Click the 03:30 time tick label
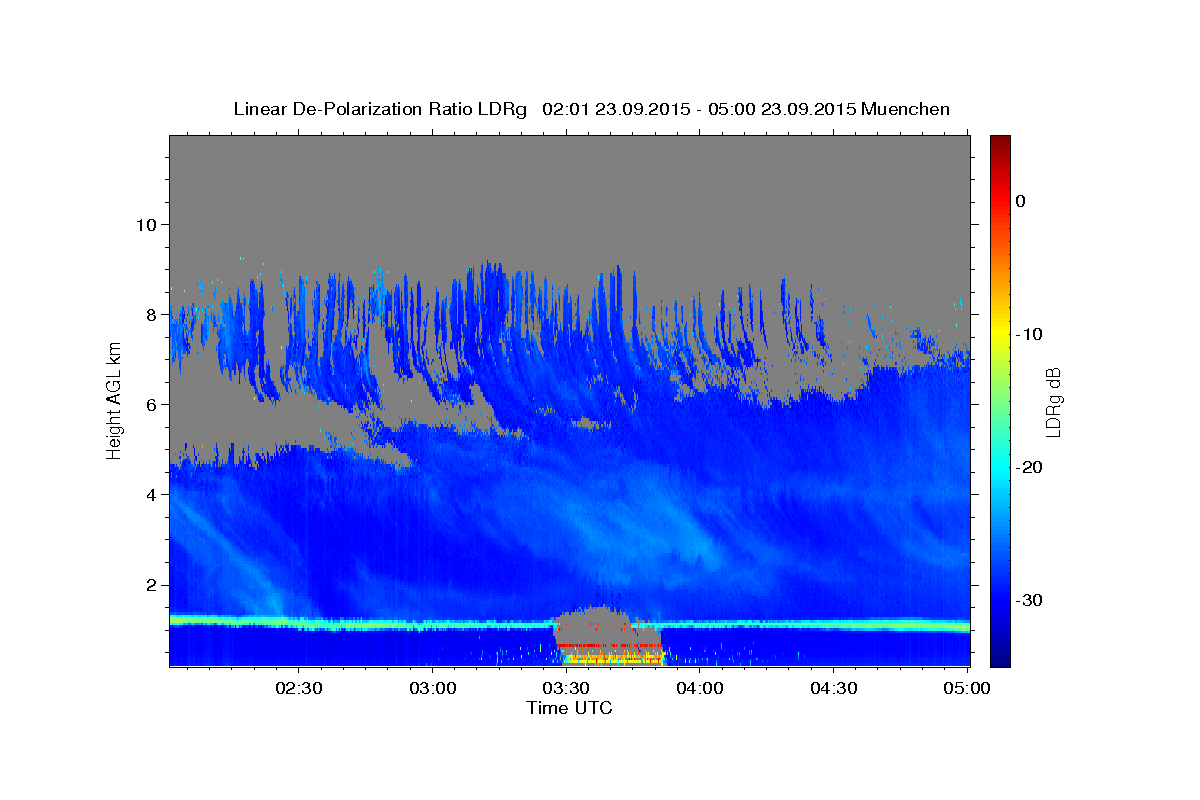The height and width of the screenshot is (800, 1200). point(566,688)
